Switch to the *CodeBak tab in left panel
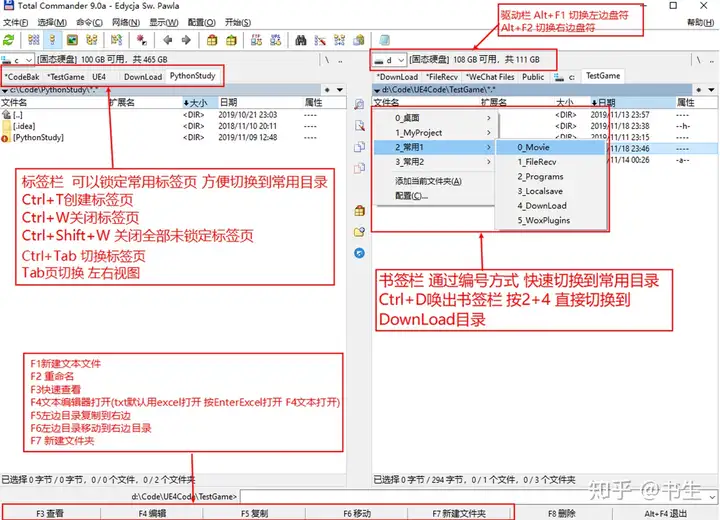The image size is (720, 520). 22,77
